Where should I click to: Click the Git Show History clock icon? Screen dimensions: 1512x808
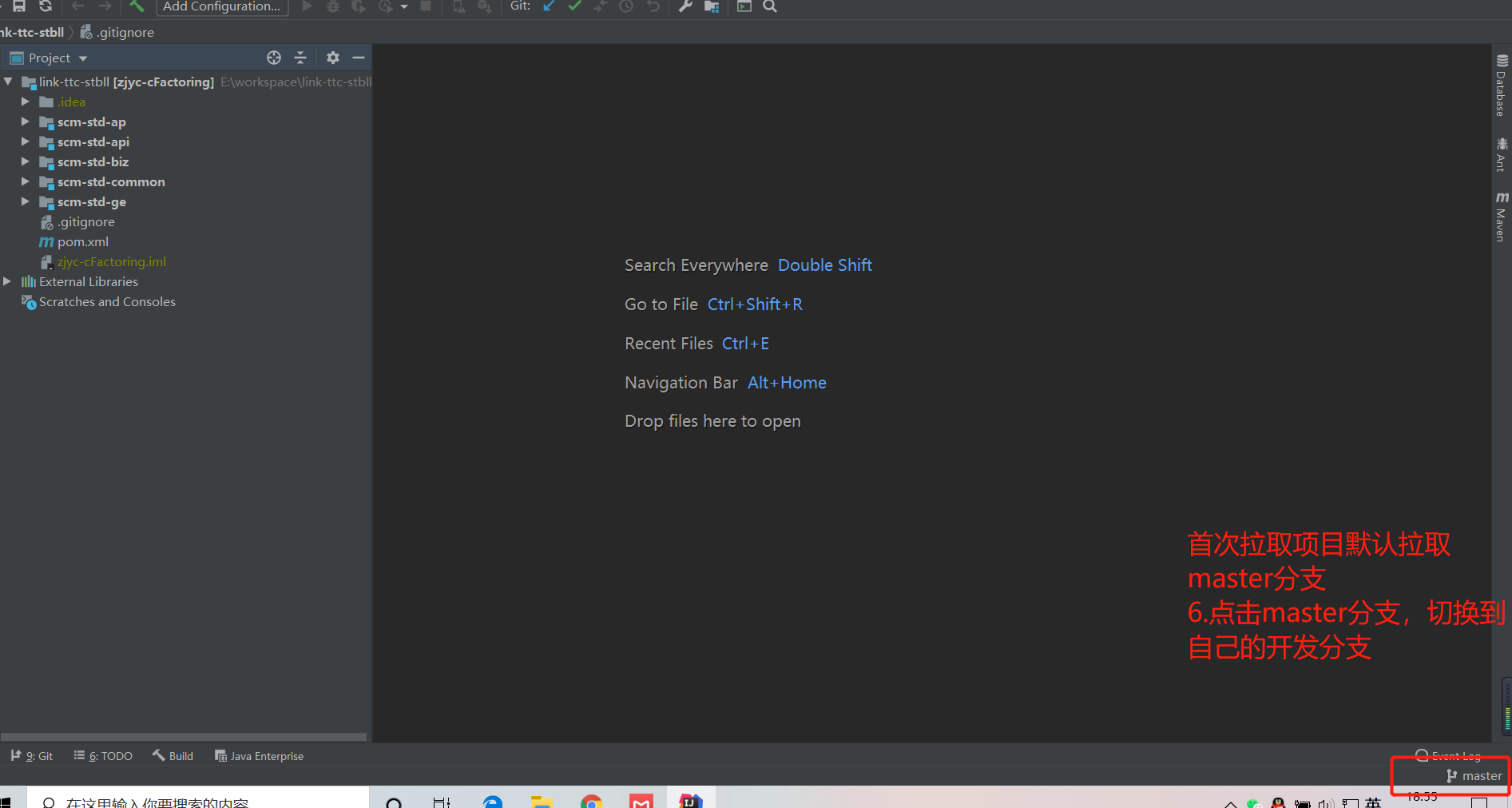pyautogui.click(x=626, y=6)
